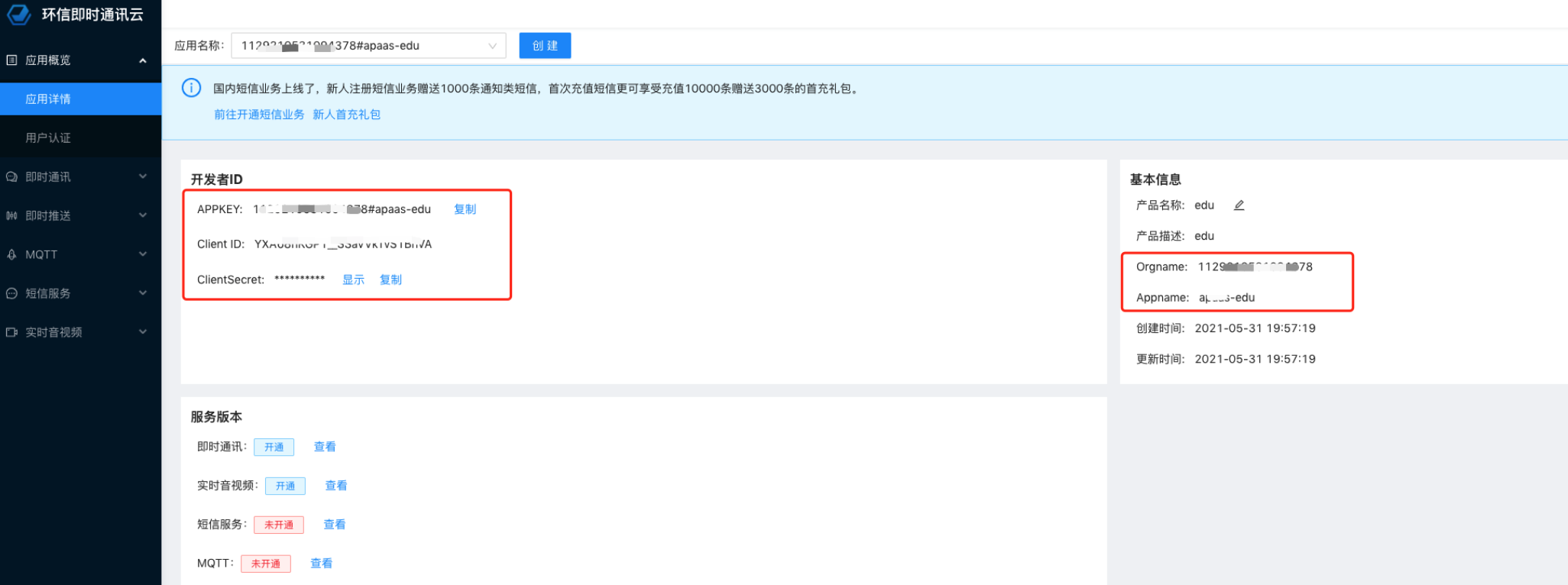The width and height of the screenshot is (1568, 585).
Task: Copy the ClientSecret via 复制
Action: [390, 280]
